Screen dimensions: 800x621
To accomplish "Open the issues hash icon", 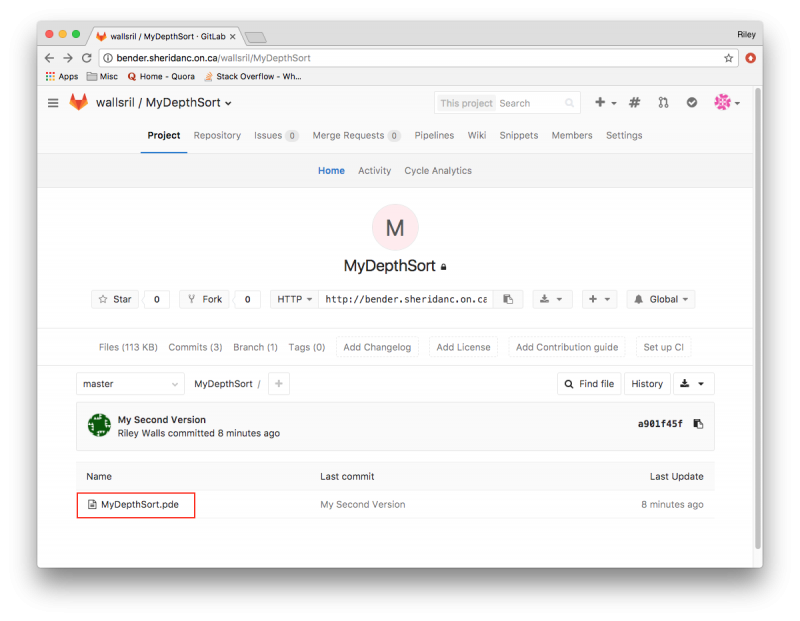I will [635, 103].
